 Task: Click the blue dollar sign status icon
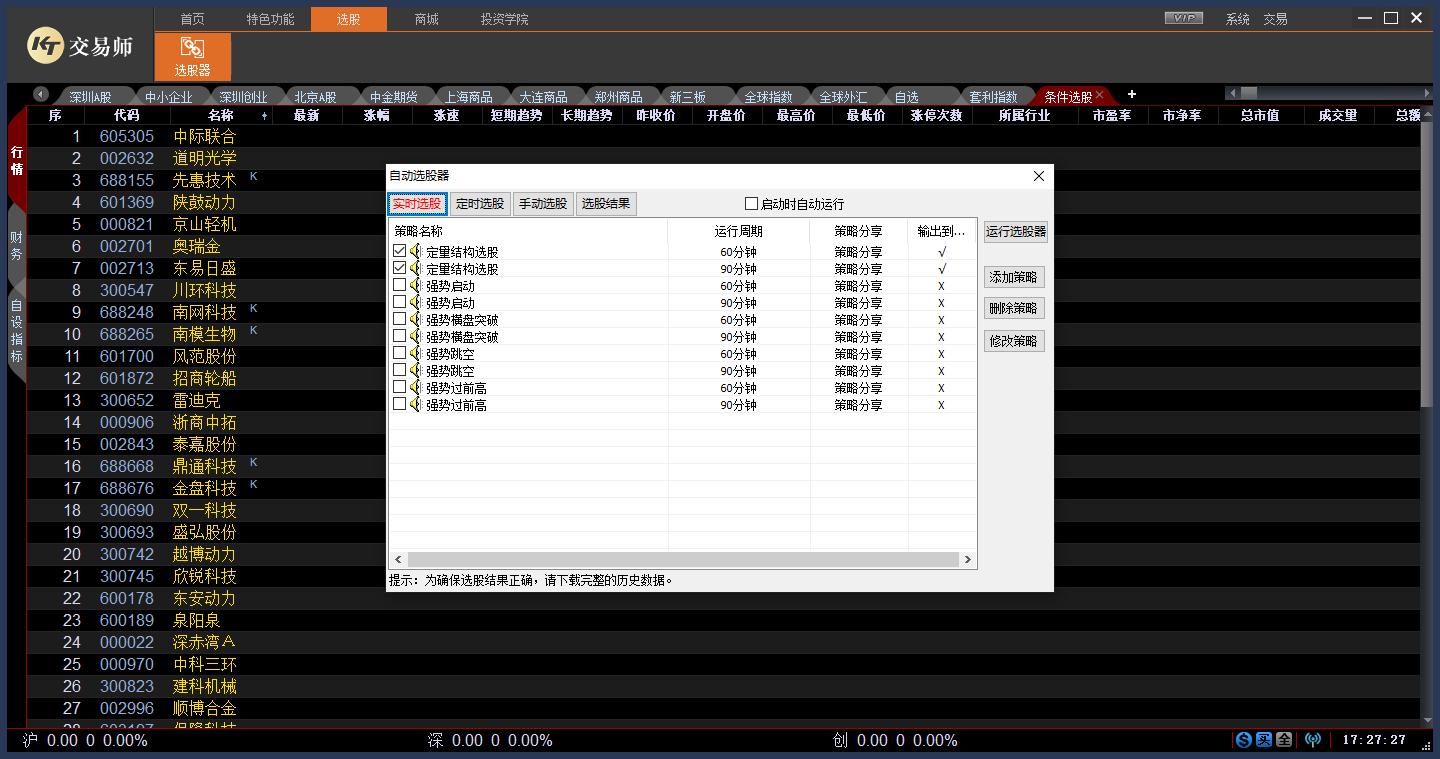(1244, 740)
